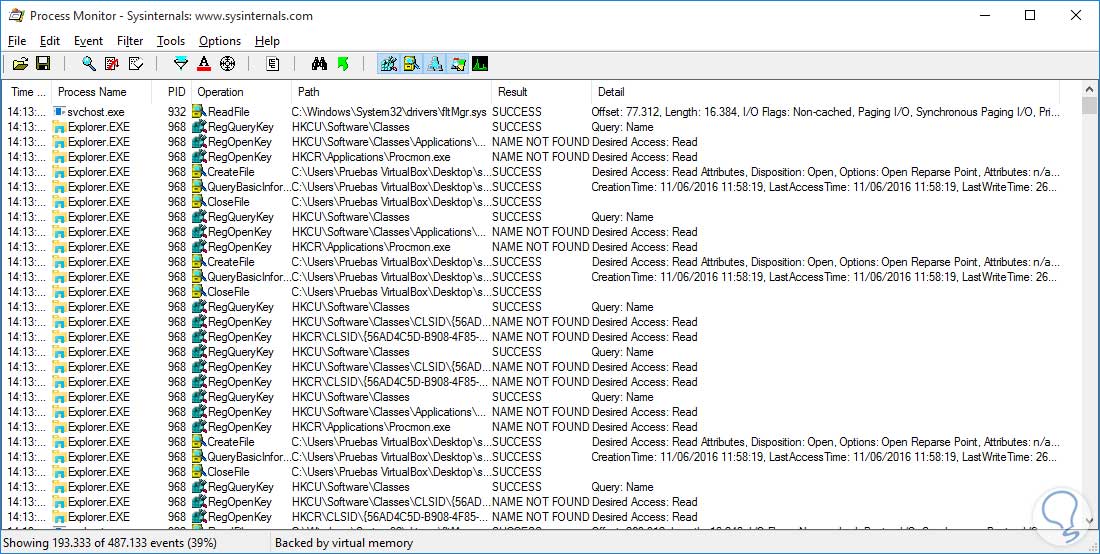Clear the display with the Clear icon

click(135, 65)
